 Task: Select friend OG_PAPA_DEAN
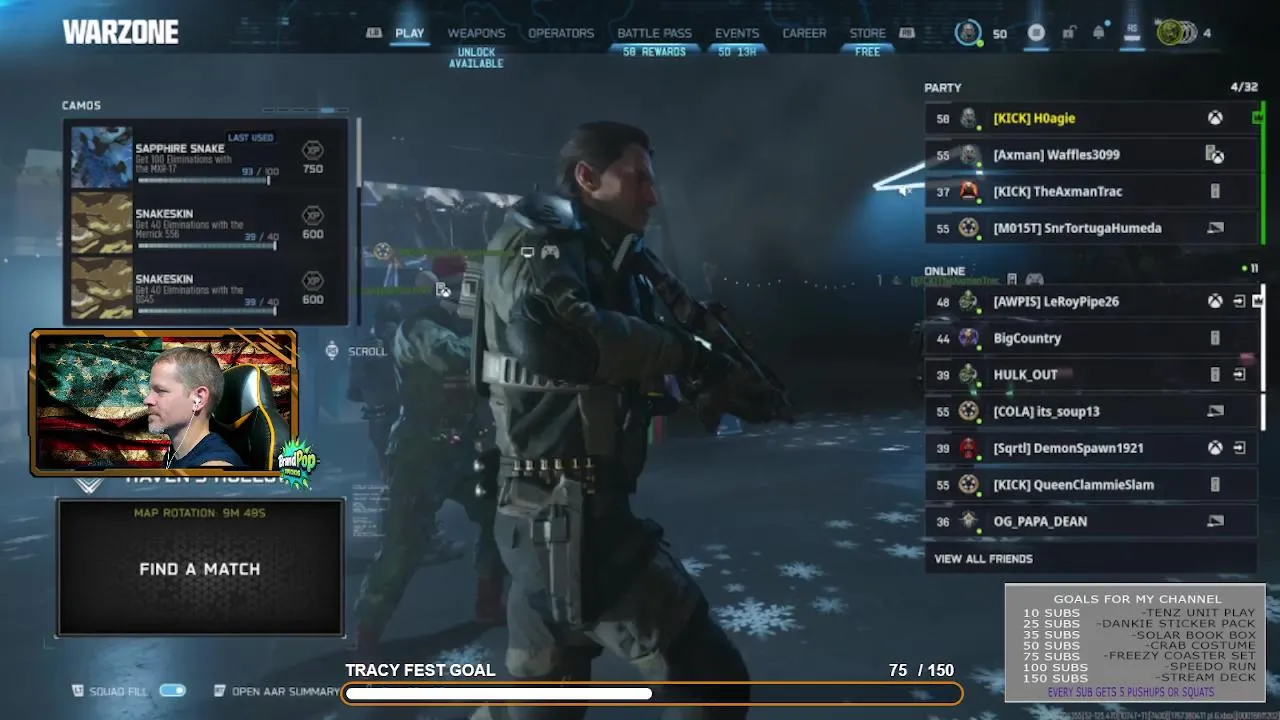coord(1090,521)
